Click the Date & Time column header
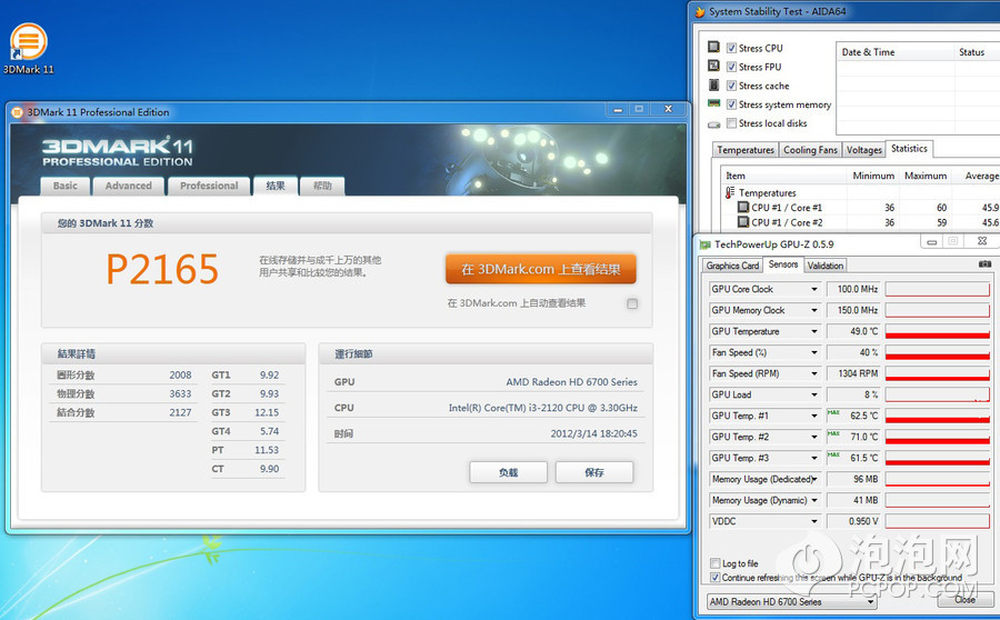Screen dimensions: 1000x620 pyautogui.click(x=895, y=52)
